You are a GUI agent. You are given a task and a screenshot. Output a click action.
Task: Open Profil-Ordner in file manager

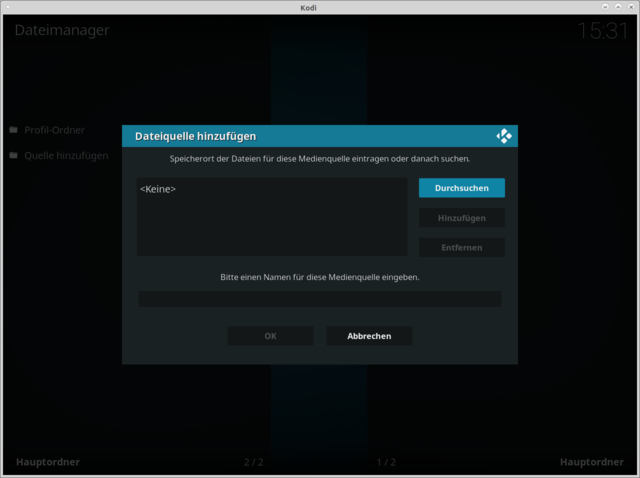[x=54, y=130]
